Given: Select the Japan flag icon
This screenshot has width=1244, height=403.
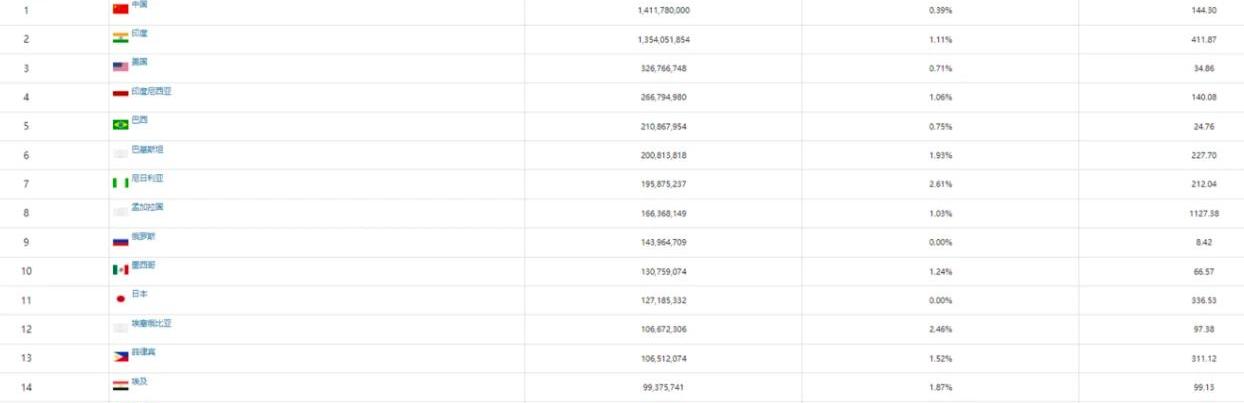Looking at the screenshot, I should [120, 299].
